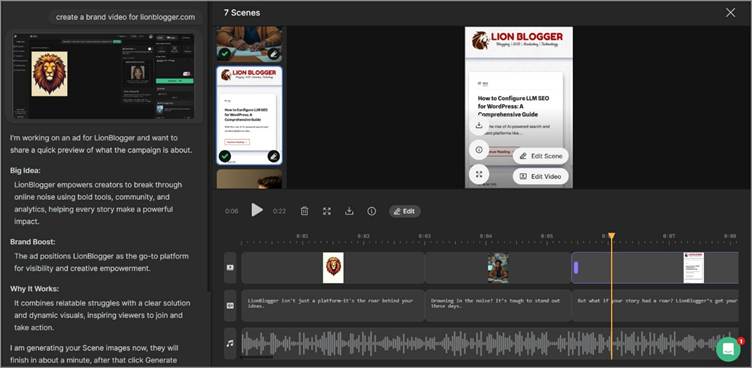Click the pencil icon on Lion Blogger scene thumbnail
752x368 pixels.
[x=273, y=156]
